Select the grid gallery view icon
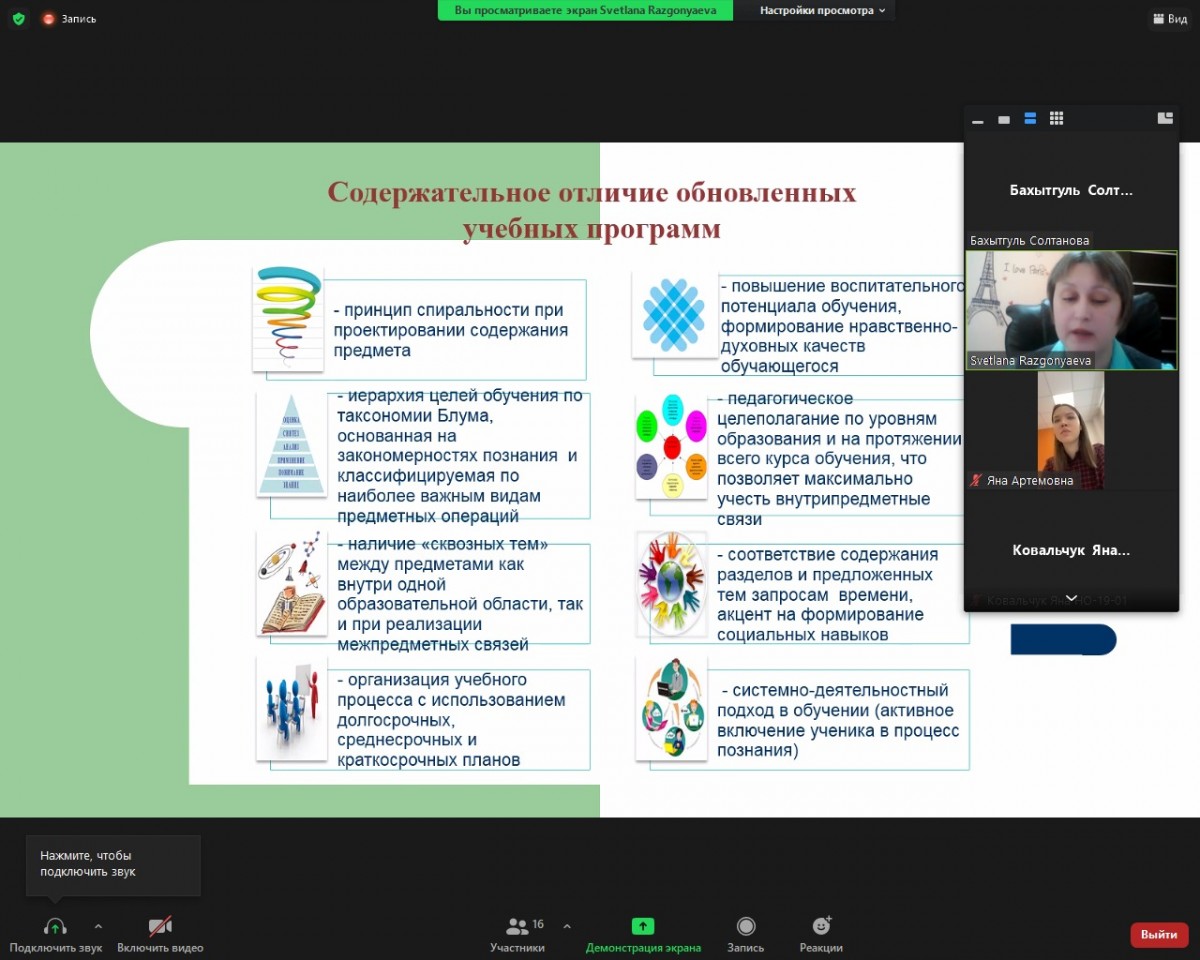Image resolution: width=1200 pixels, height=960 pixels. (1056, 119)
